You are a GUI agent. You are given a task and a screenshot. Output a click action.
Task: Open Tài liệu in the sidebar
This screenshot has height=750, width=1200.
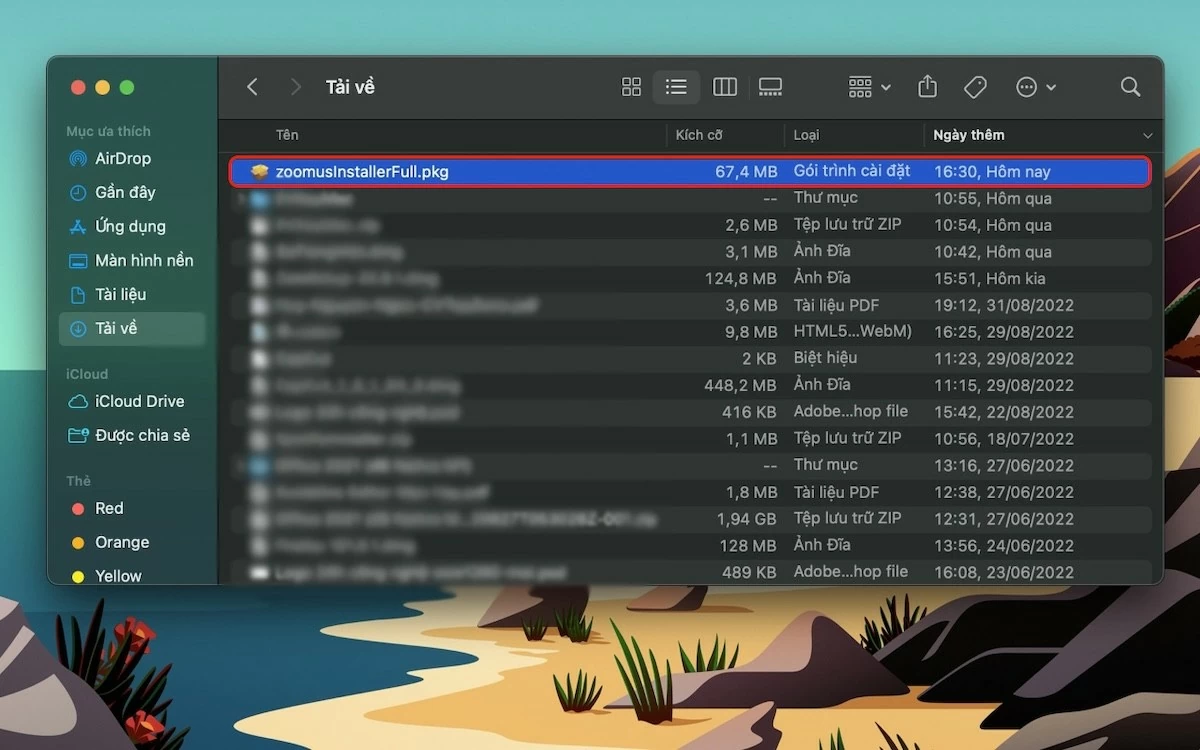tap(120, 294)
